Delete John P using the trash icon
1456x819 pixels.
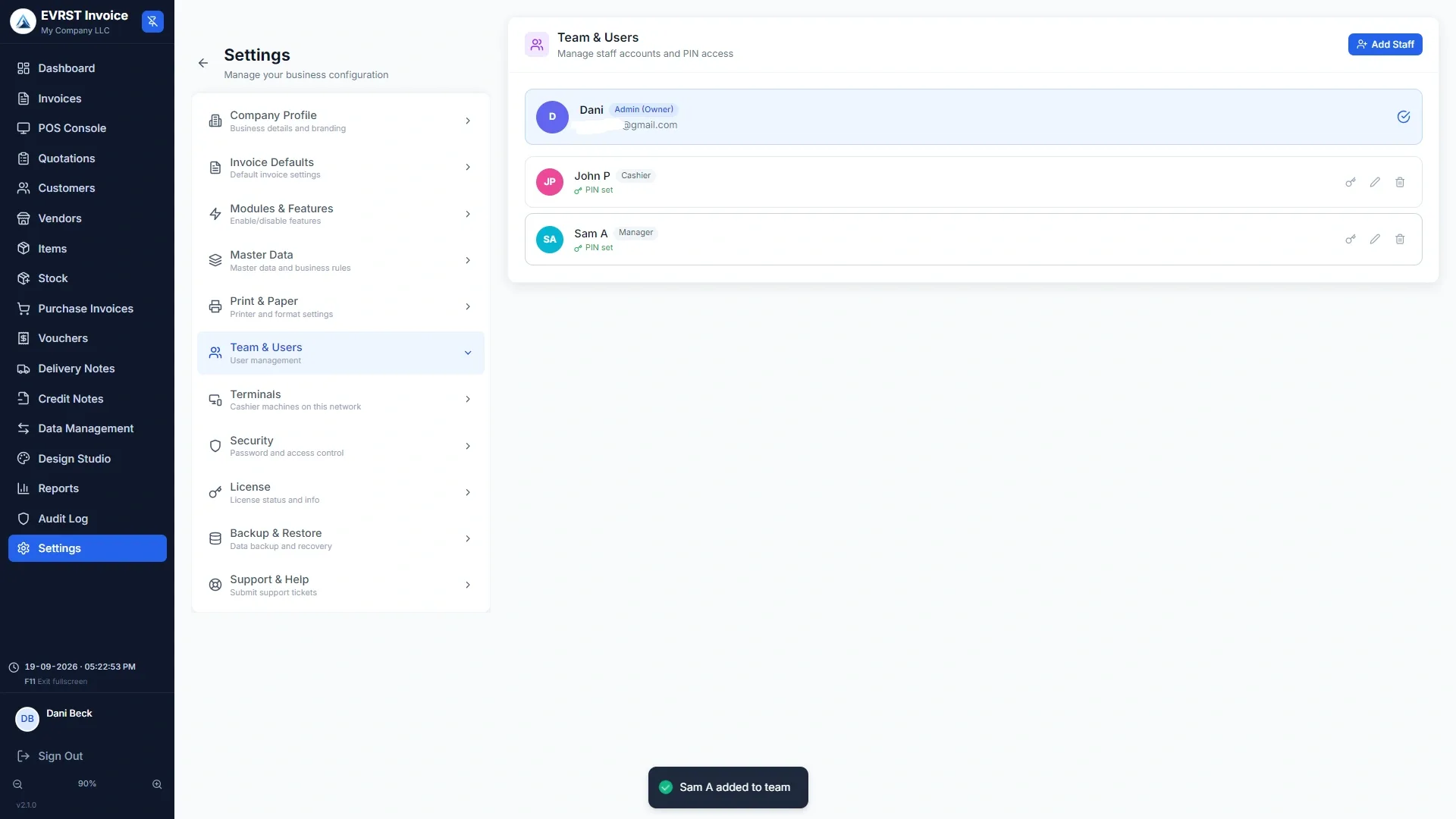[1400, 182]
